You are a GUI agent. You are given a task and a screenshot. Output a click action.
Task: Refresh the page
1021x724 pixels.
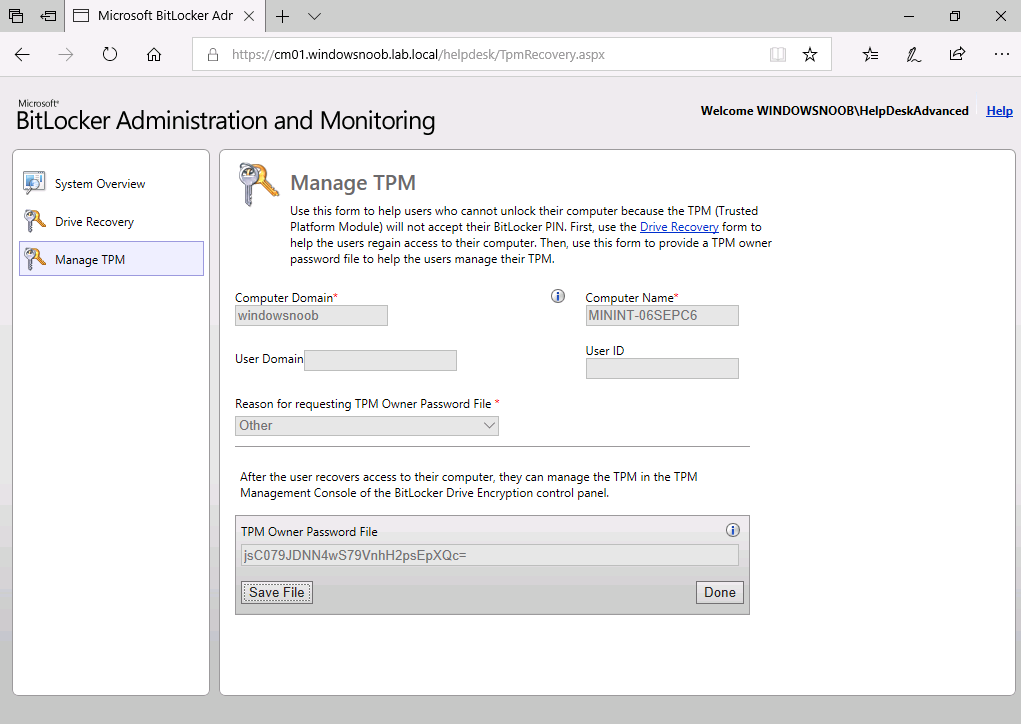coord(110,55)
